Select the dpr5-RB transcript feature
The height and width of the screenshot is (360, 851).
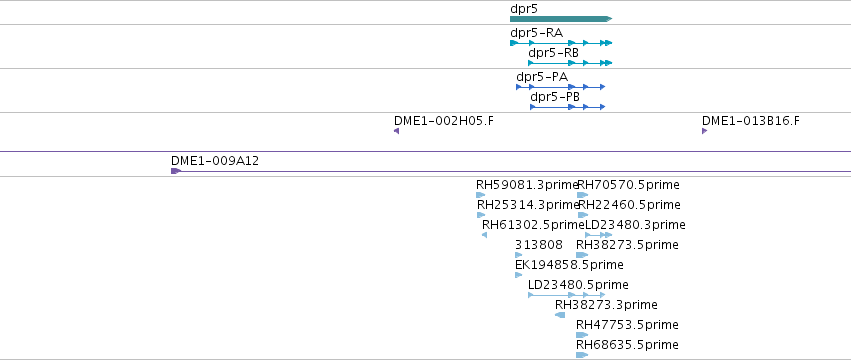[x=570, y=63]
